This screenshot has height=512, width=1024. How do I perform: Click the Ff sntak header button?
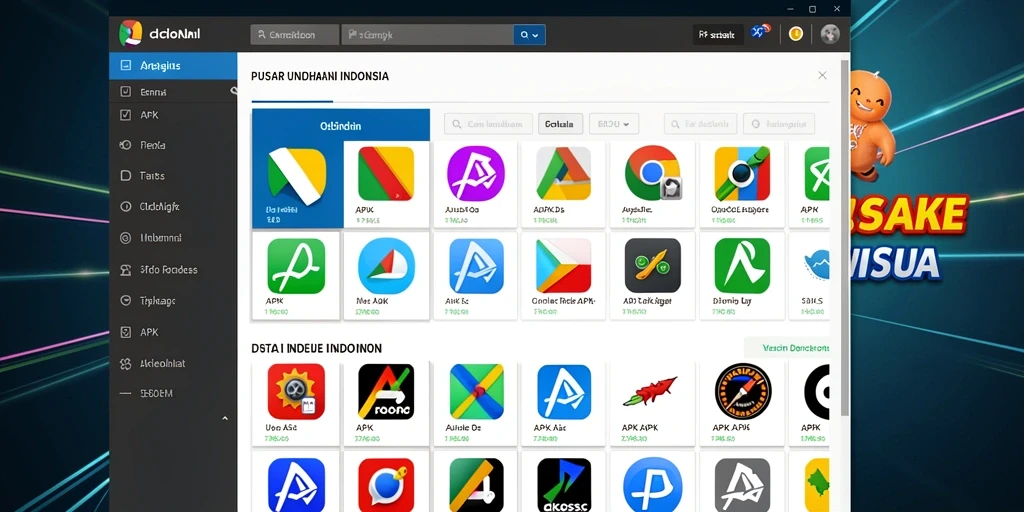click(x=718, y=35)
